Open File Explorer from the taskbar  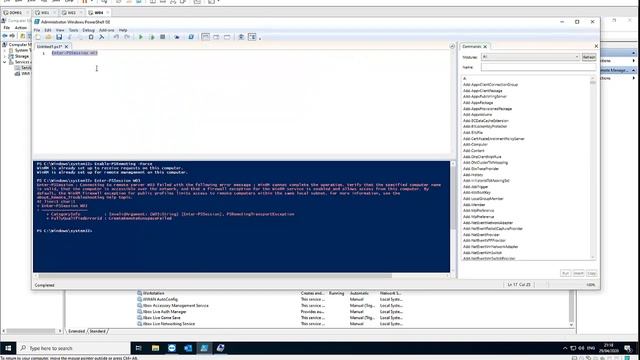pyautogui.click(x=155, y=348)
